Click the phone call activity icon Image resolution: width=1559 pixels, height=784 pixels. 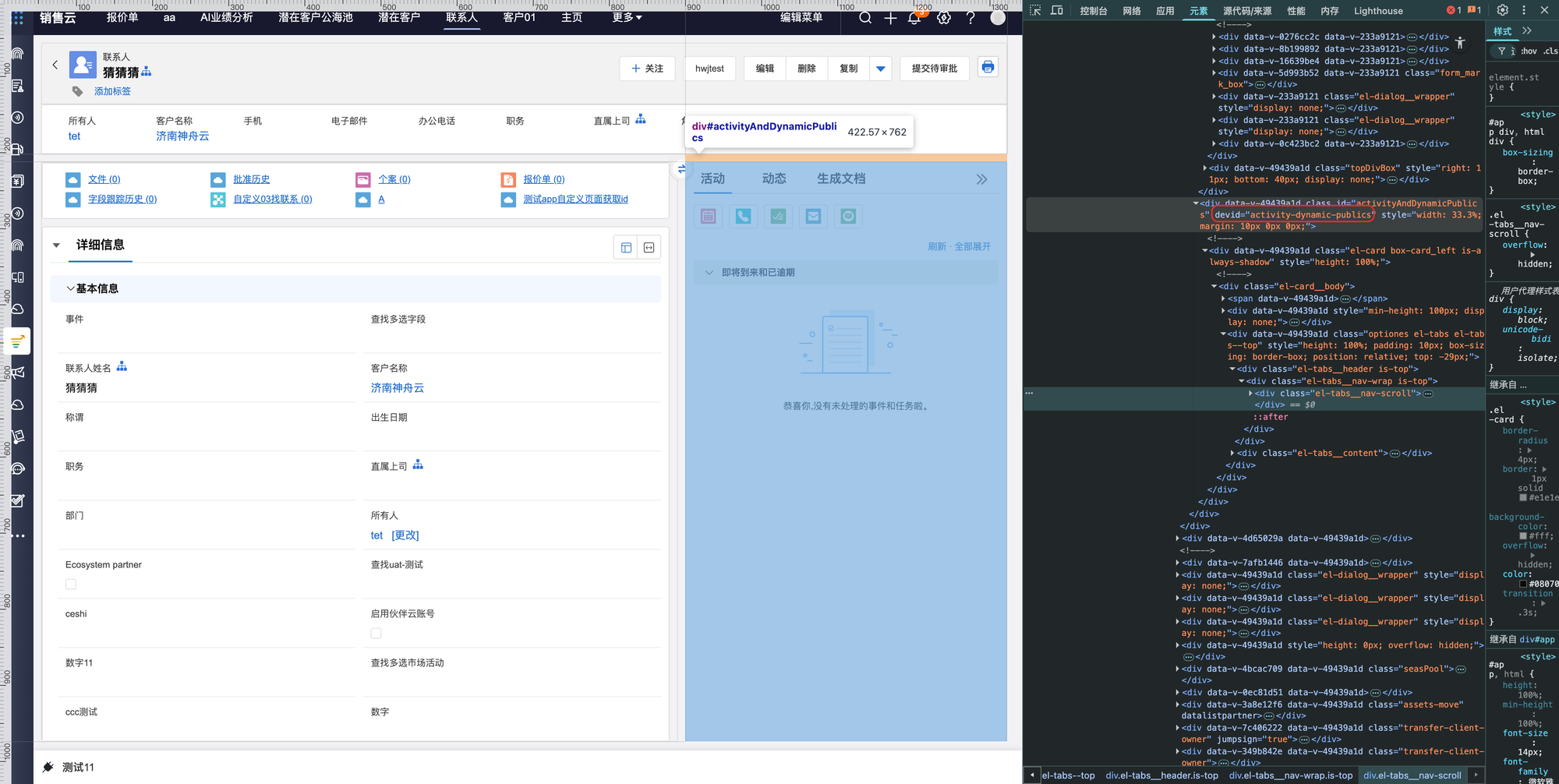[x=743, y=217]
